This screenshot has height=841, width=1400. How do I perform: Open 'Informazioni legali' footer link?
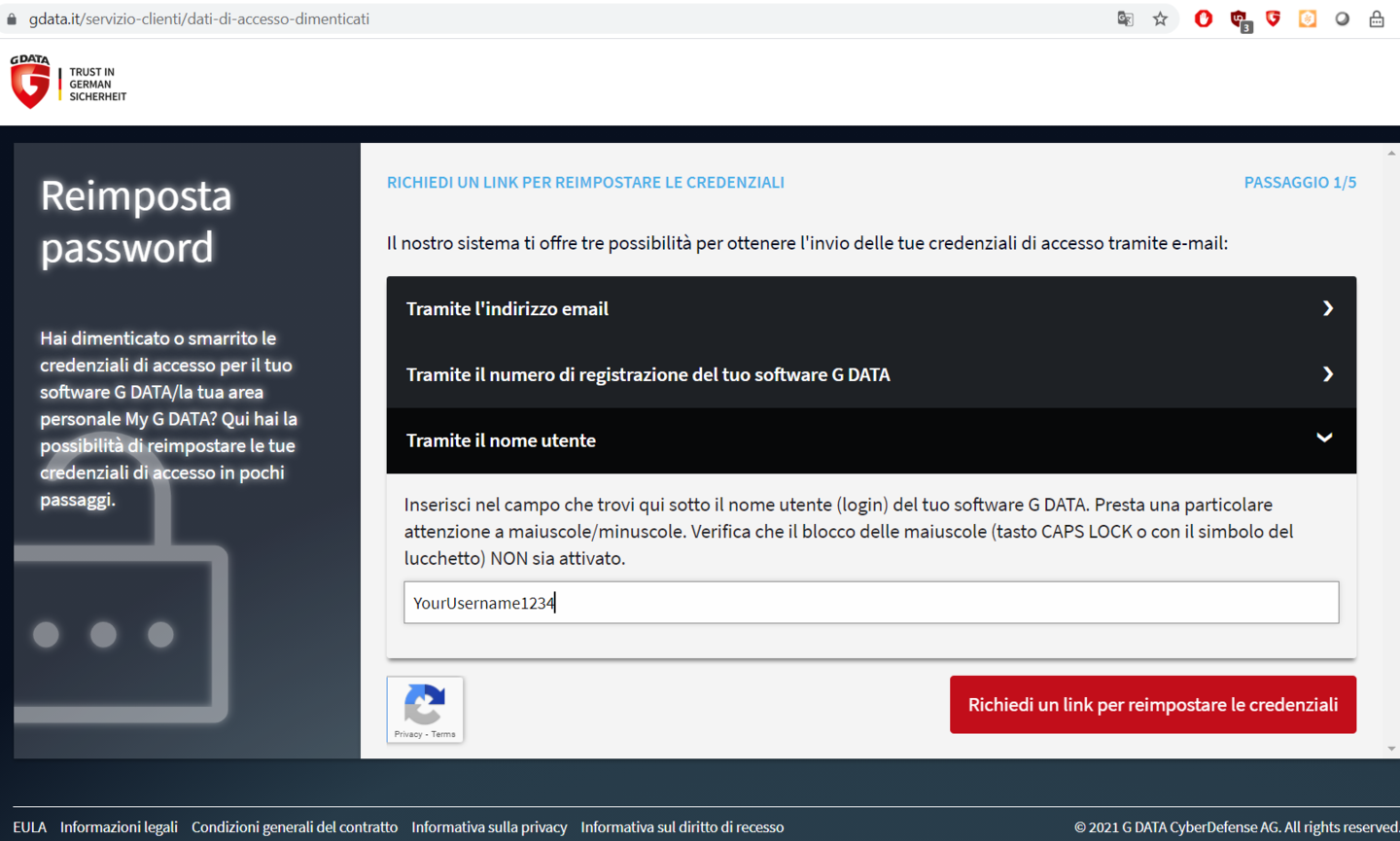(x=119, y=827)
